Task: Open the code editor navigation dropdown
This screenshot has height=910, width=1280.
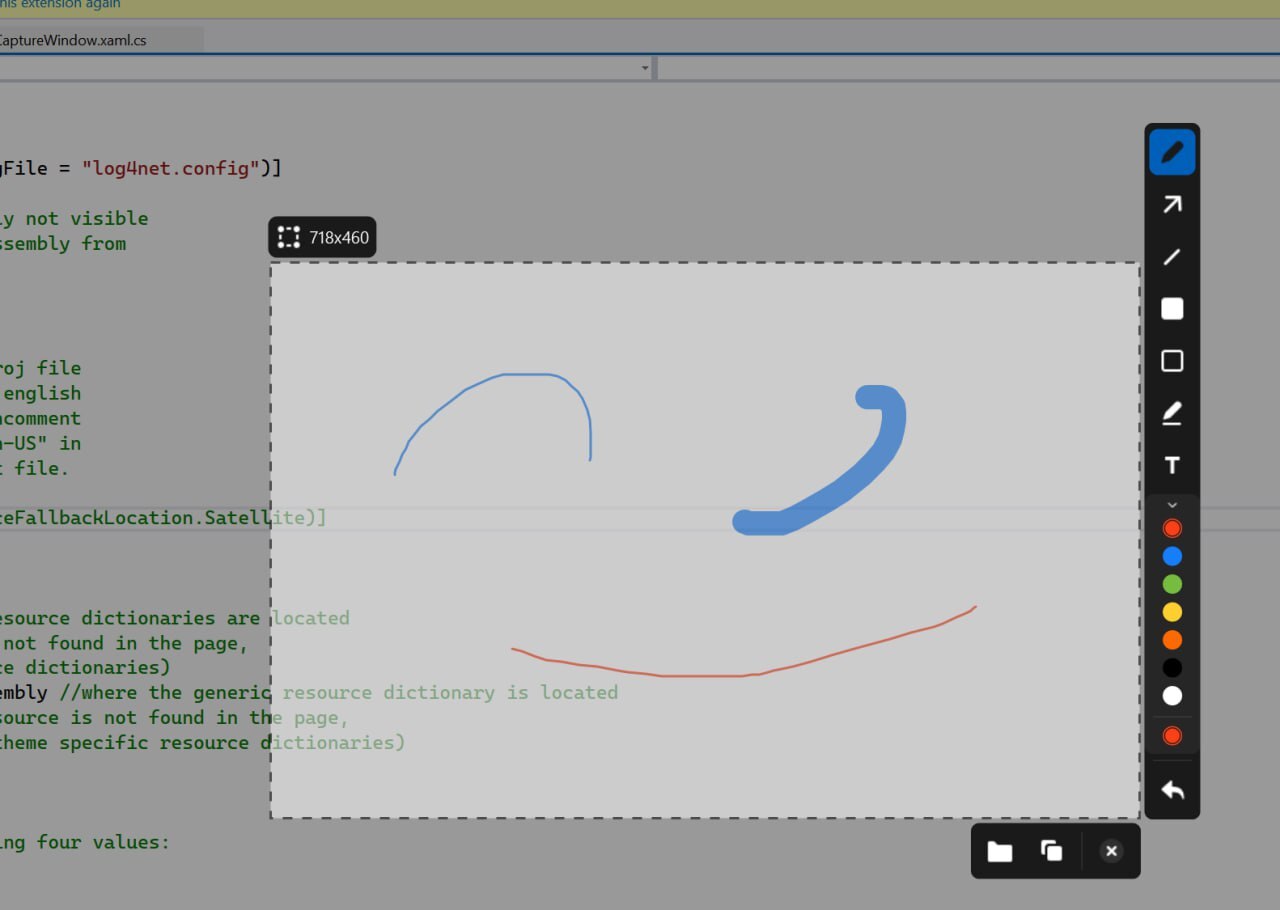Action: coord(645,68)
